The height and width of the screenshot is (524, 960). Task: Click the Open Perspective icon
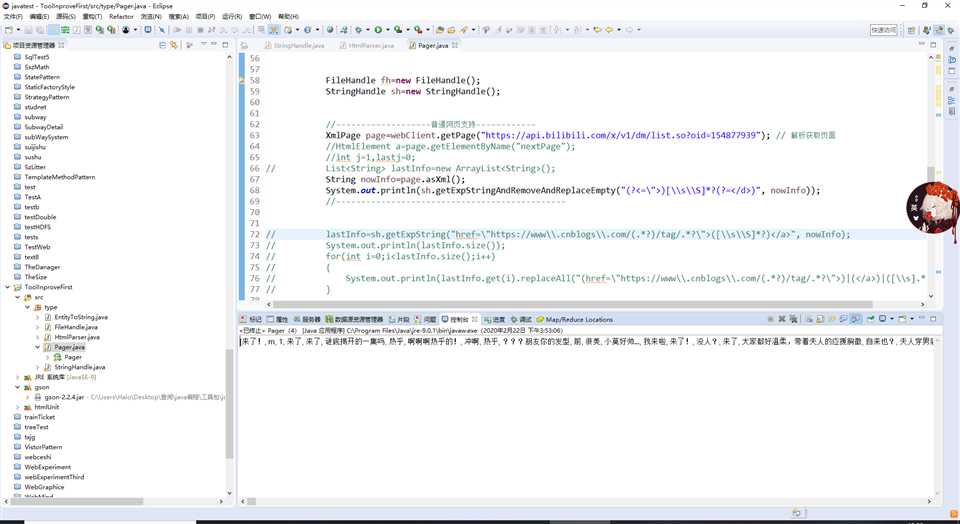[x=912, y=30]
